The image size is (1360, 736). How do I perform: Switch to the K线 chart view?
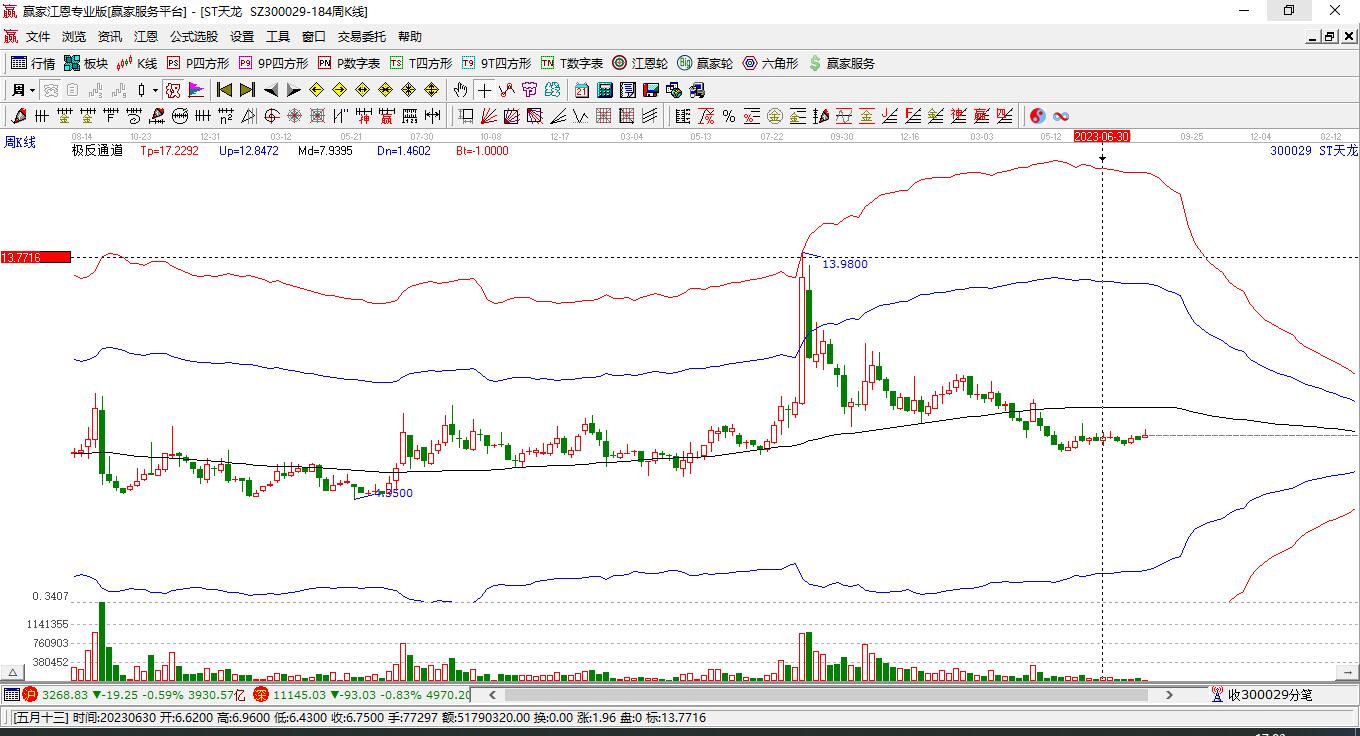click(137, 63)
